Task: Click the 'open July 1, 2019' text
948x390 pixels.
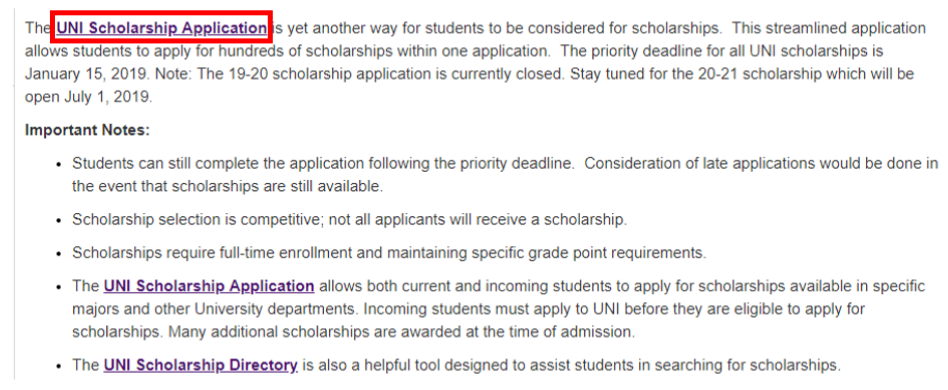Action: click(88, 97)
